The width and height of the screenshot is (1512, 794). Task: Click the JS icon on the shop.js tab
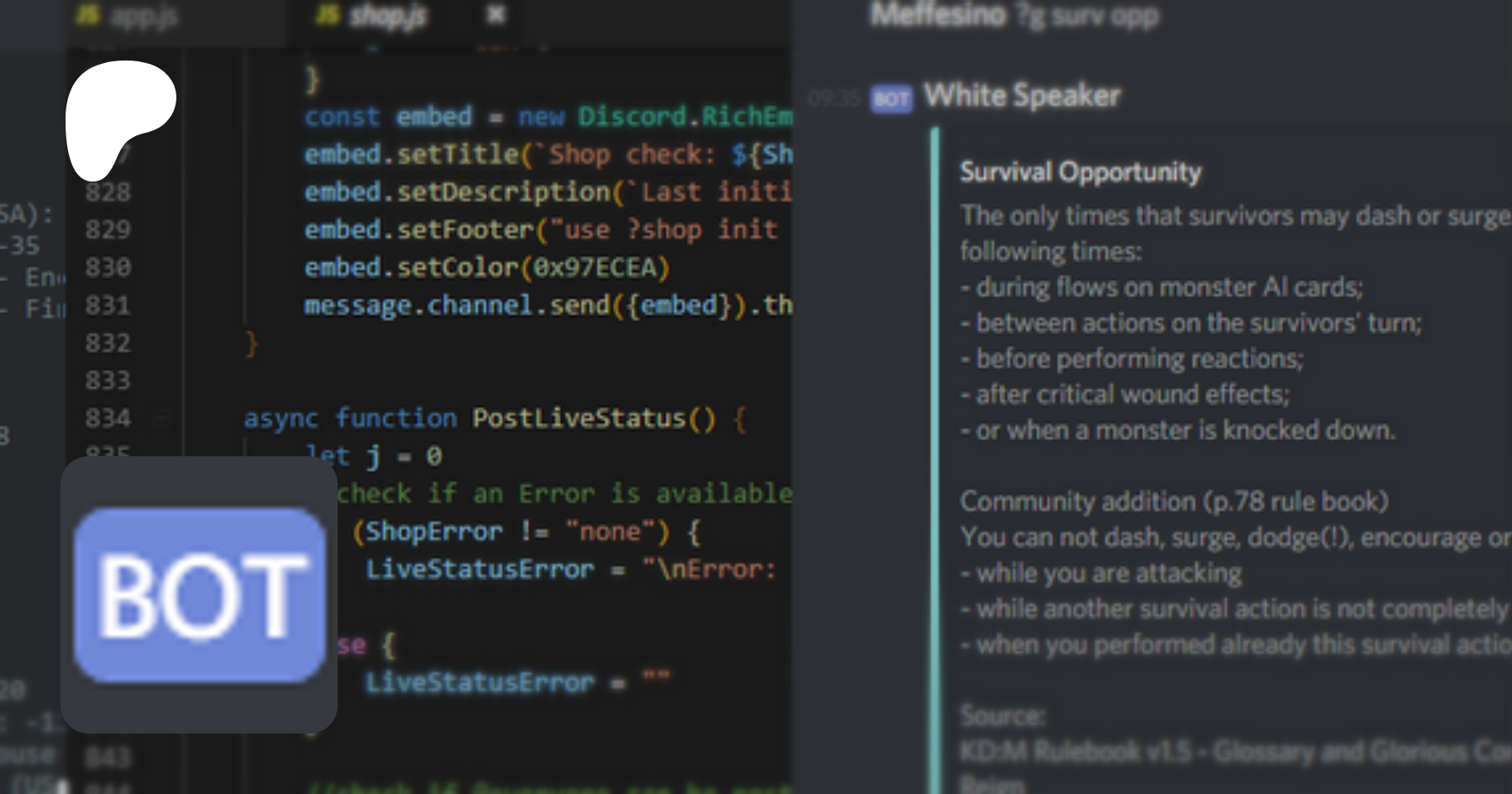(x=328, y=14)
